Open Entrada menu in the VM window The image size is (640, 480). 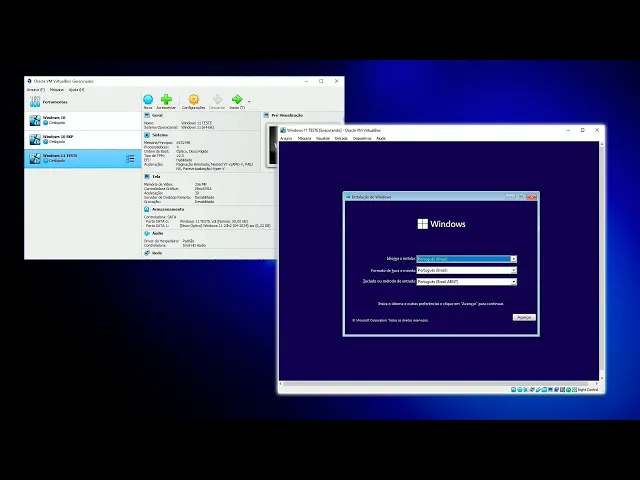click(x=341, y=138)
